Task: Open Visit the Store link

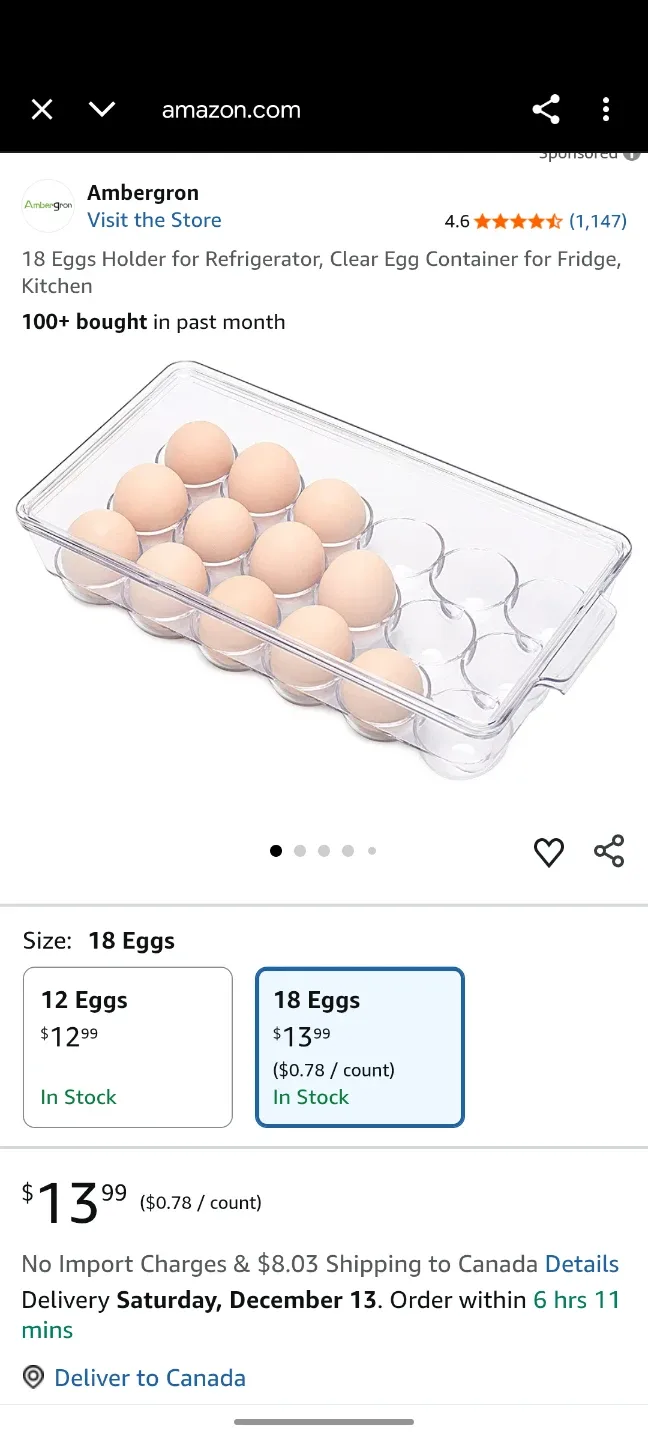Action: pyautogui.click(x=154, y=219)
